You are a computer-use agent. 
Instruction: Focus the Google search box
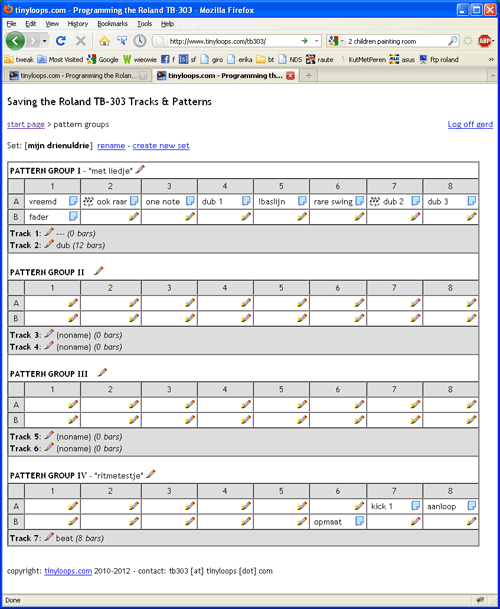point(396,41)
